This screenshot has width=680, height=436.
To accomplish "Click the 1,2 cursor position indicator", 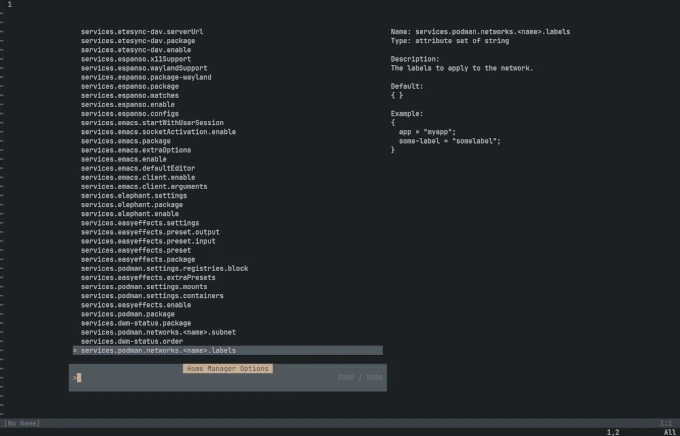I will [x=613, y=432].
